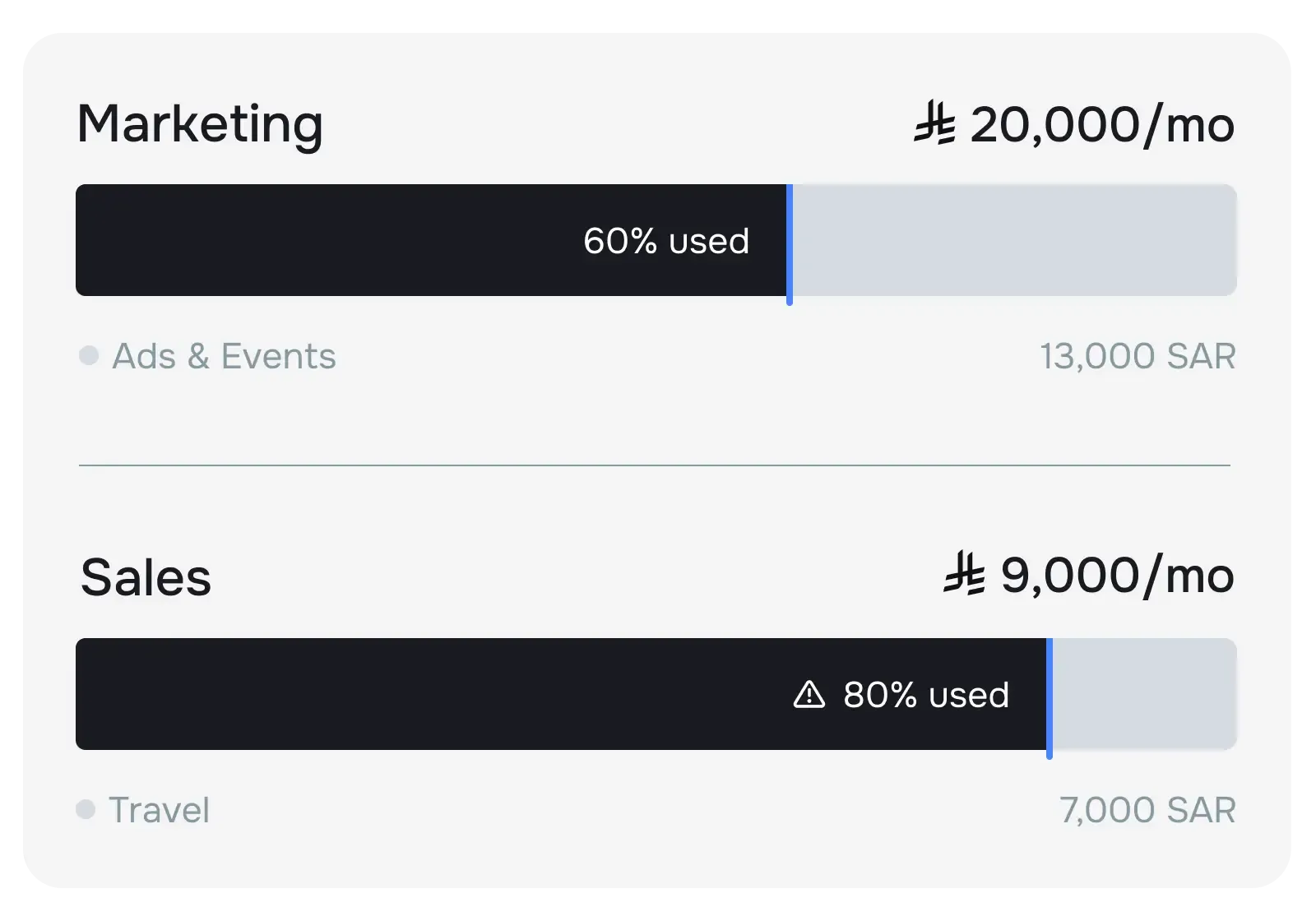Viewport: 1316px width, 921px height.
Task: Open the Travel category
Action: pyautogui.click(x=159, y=810)
